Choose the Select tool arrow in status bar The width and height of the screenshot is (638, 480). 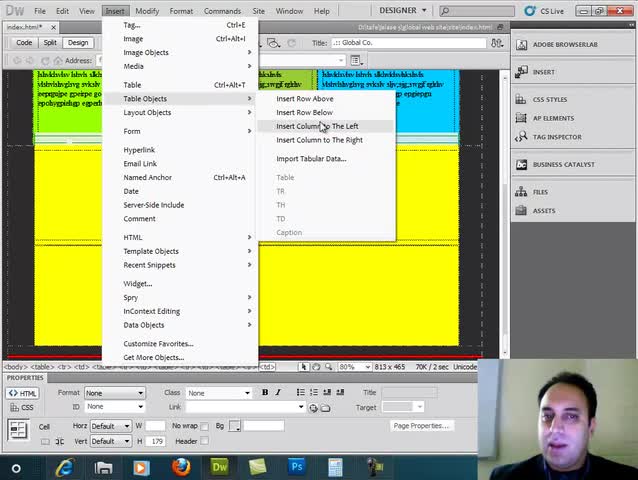pos(304,367)
